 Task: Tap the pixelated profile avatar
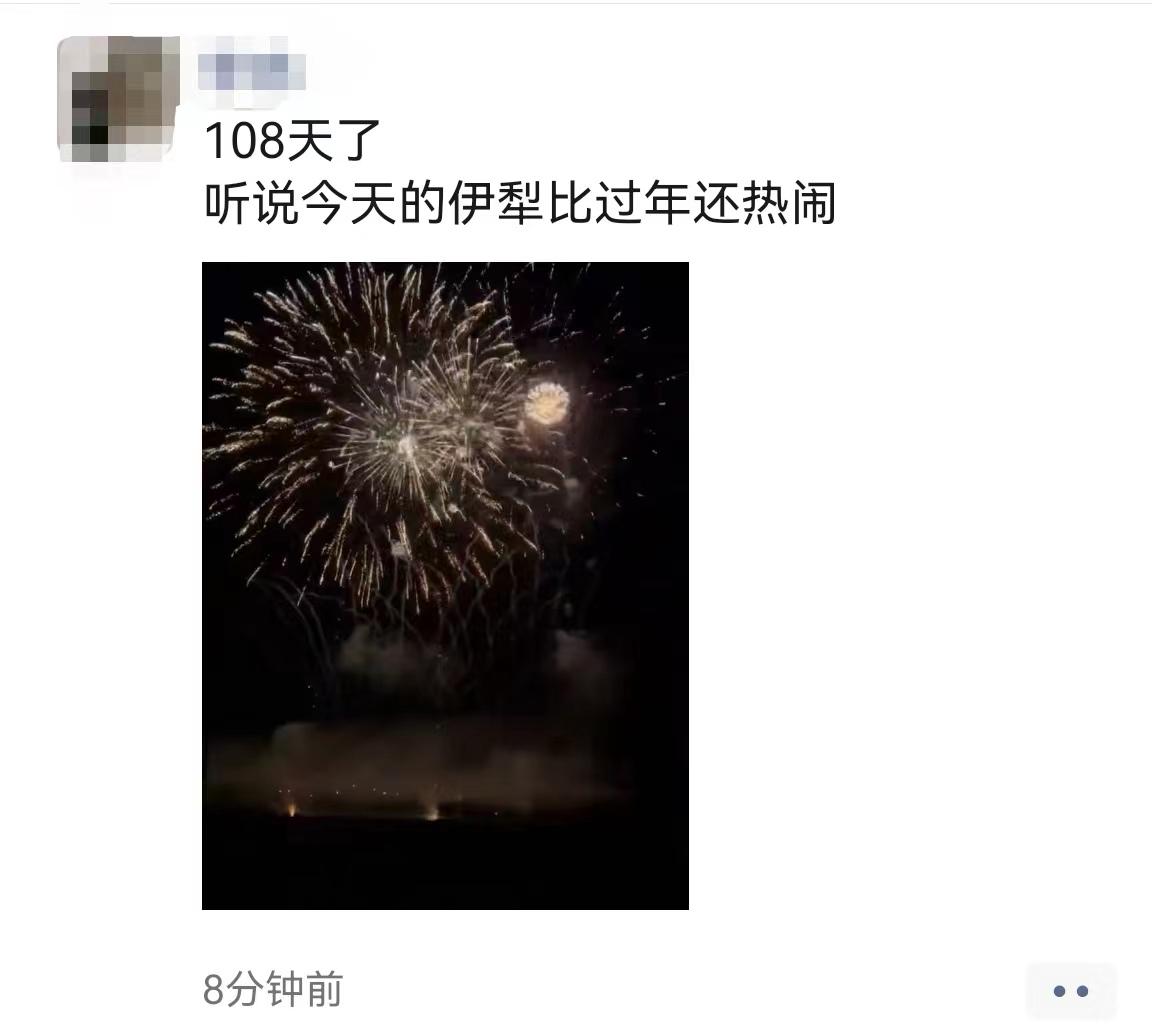[118, 98]
